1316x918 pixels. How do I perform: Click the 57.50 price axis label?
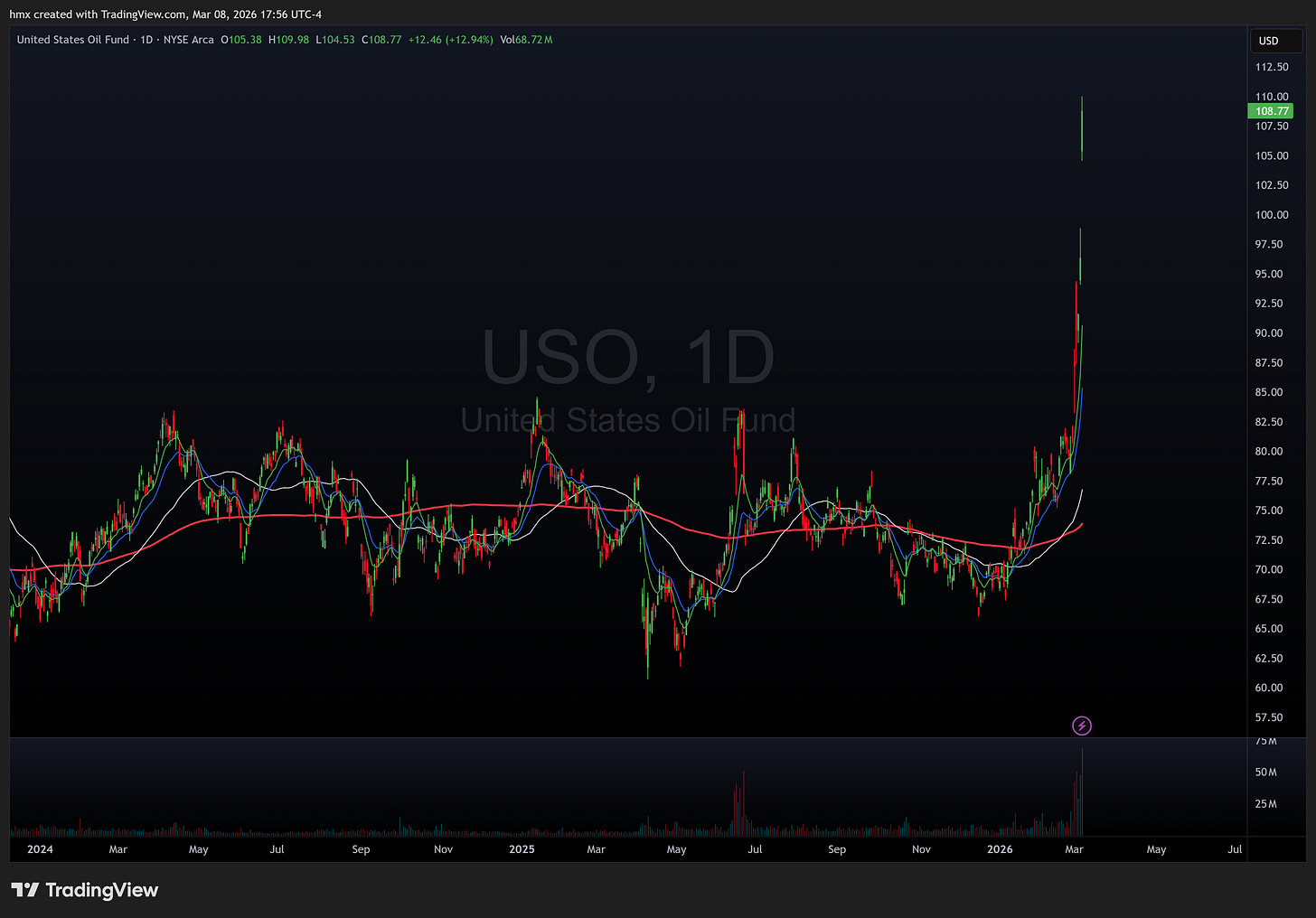click(x=1269, y=717)
